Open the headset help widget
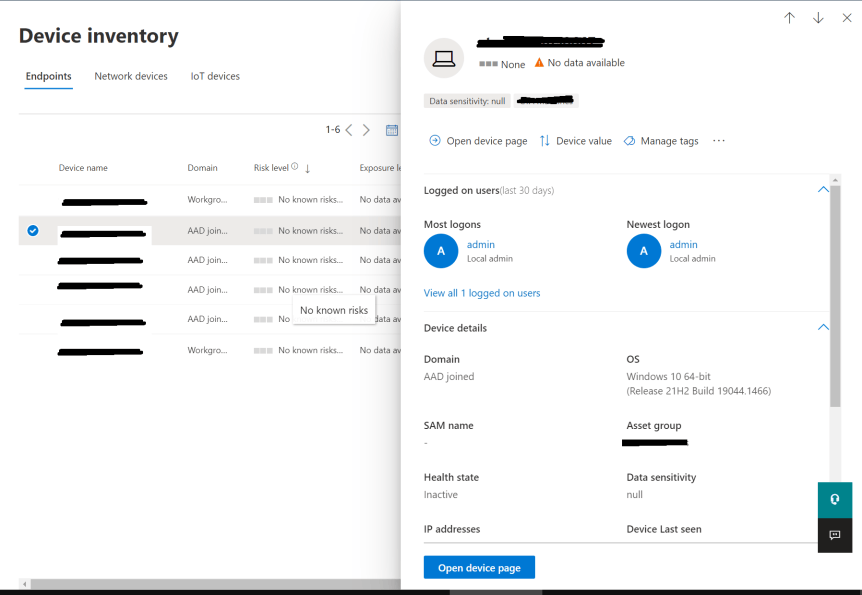 tap(835, 499)
